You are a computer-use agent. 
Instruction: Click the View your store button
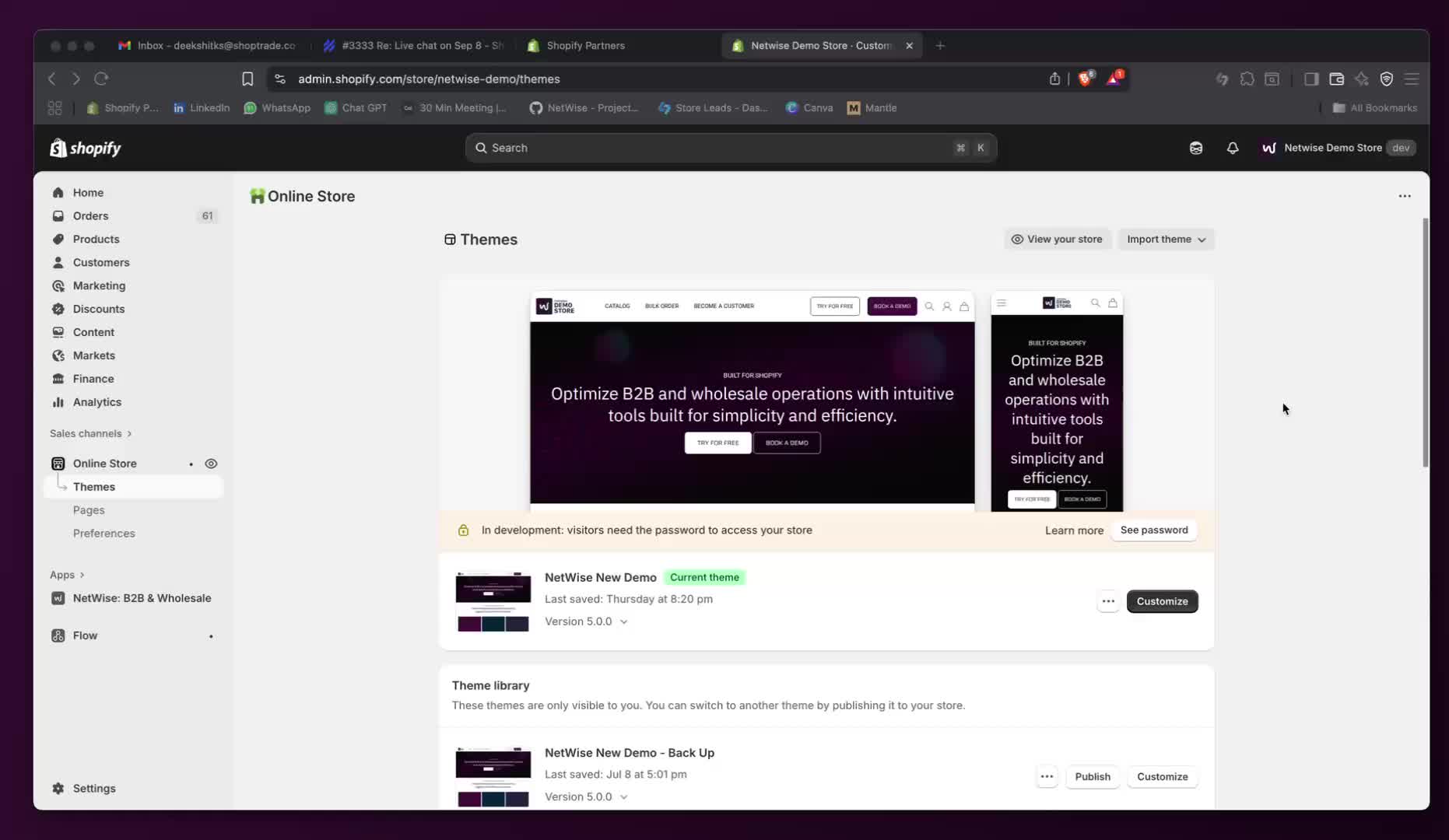pos(1057,240)
